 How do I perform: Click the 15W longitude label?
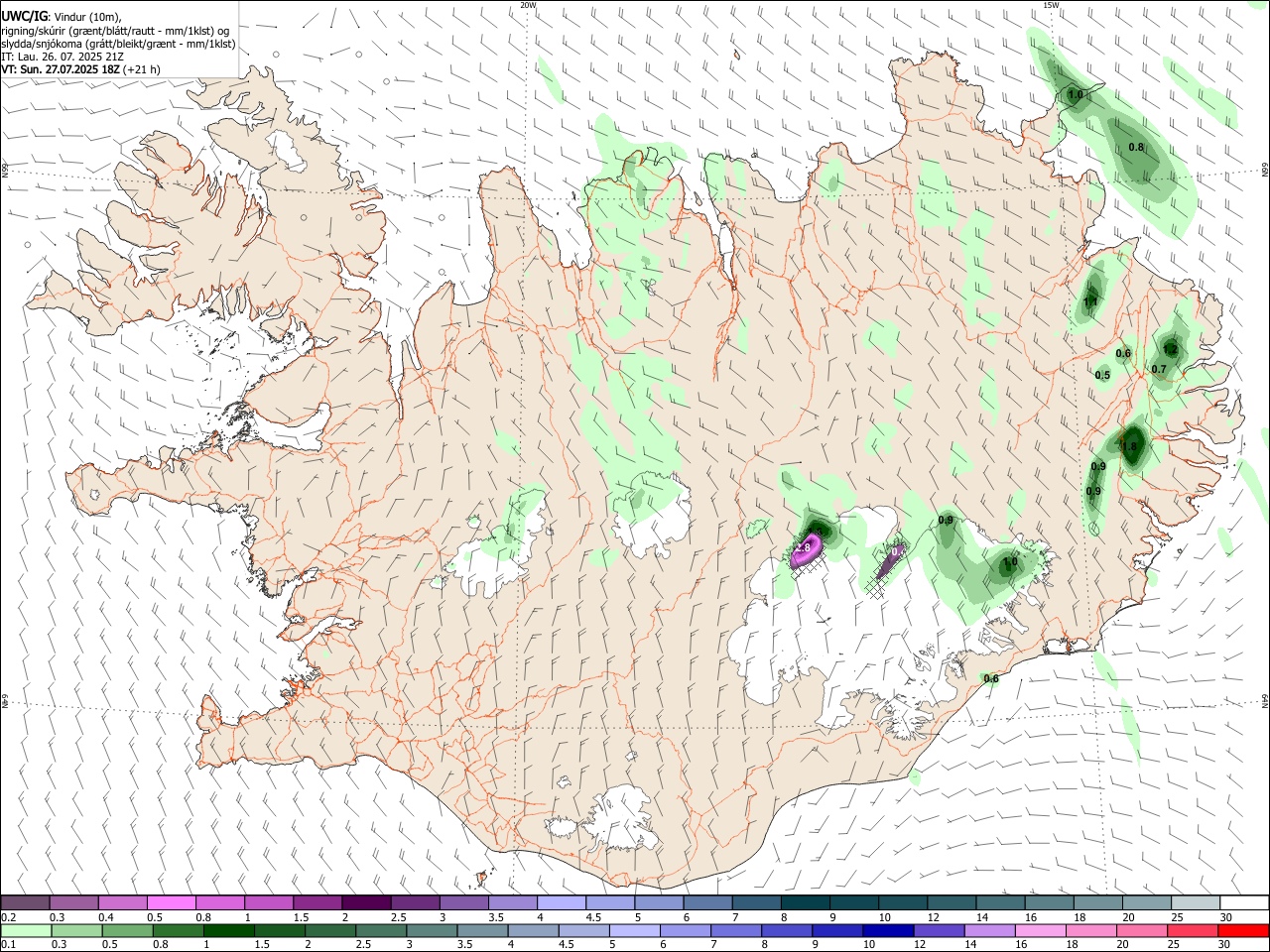[1051, 5]
